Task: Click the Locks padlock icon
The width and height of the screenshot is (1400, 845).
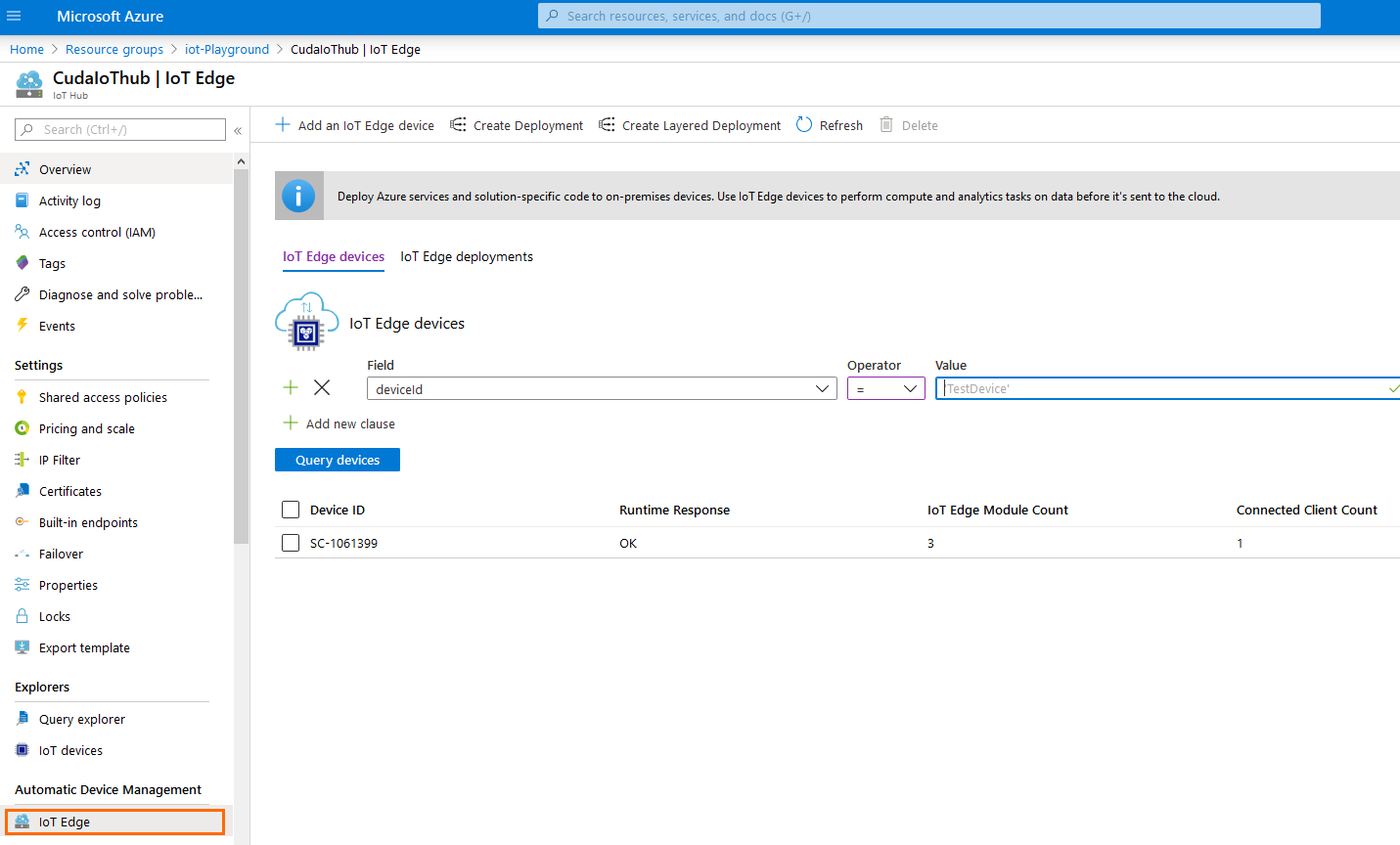Action: pos(22,616)
